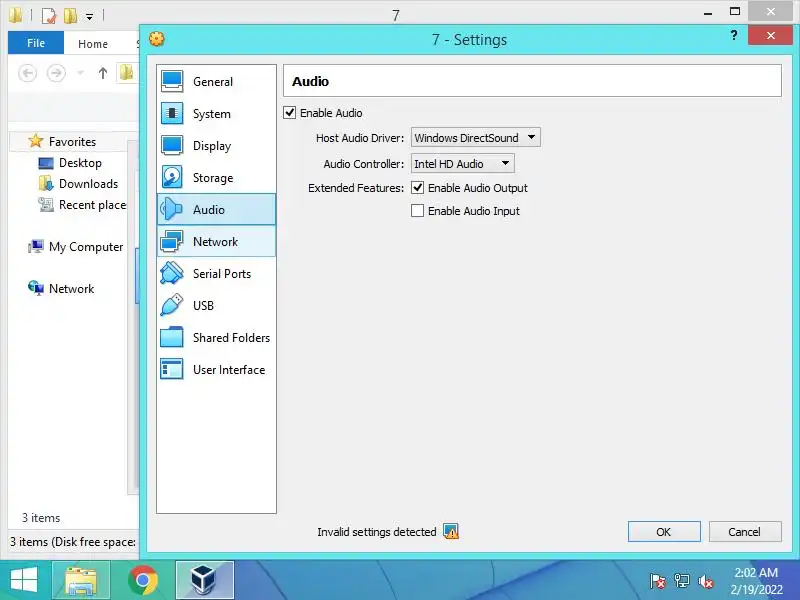Open the File tab in Explorer
This screenshot has width=800, height=600.
click(x=36, y=43)
